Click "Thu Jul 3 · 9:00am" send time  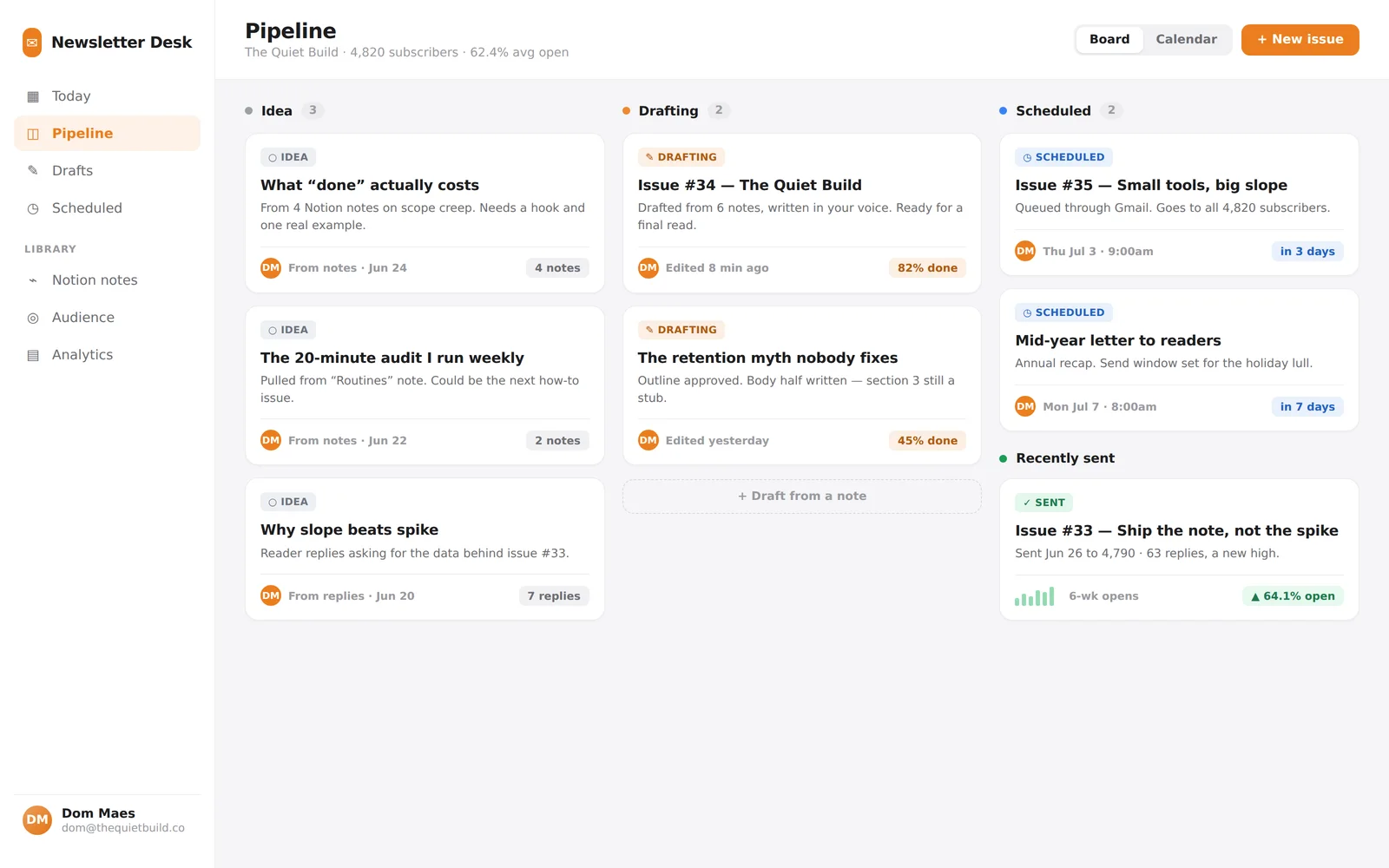point(1098,252)
